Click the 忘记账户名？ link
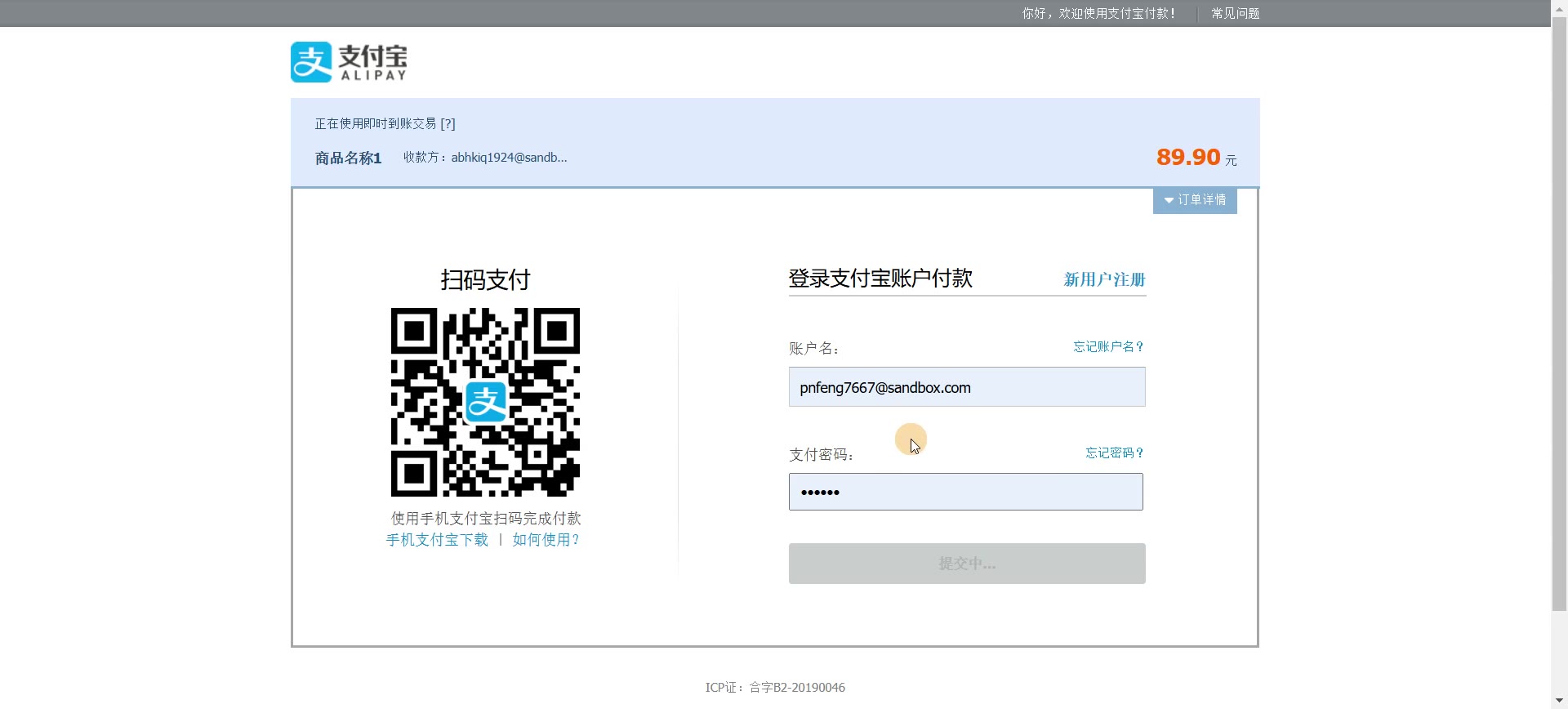 1108,347
